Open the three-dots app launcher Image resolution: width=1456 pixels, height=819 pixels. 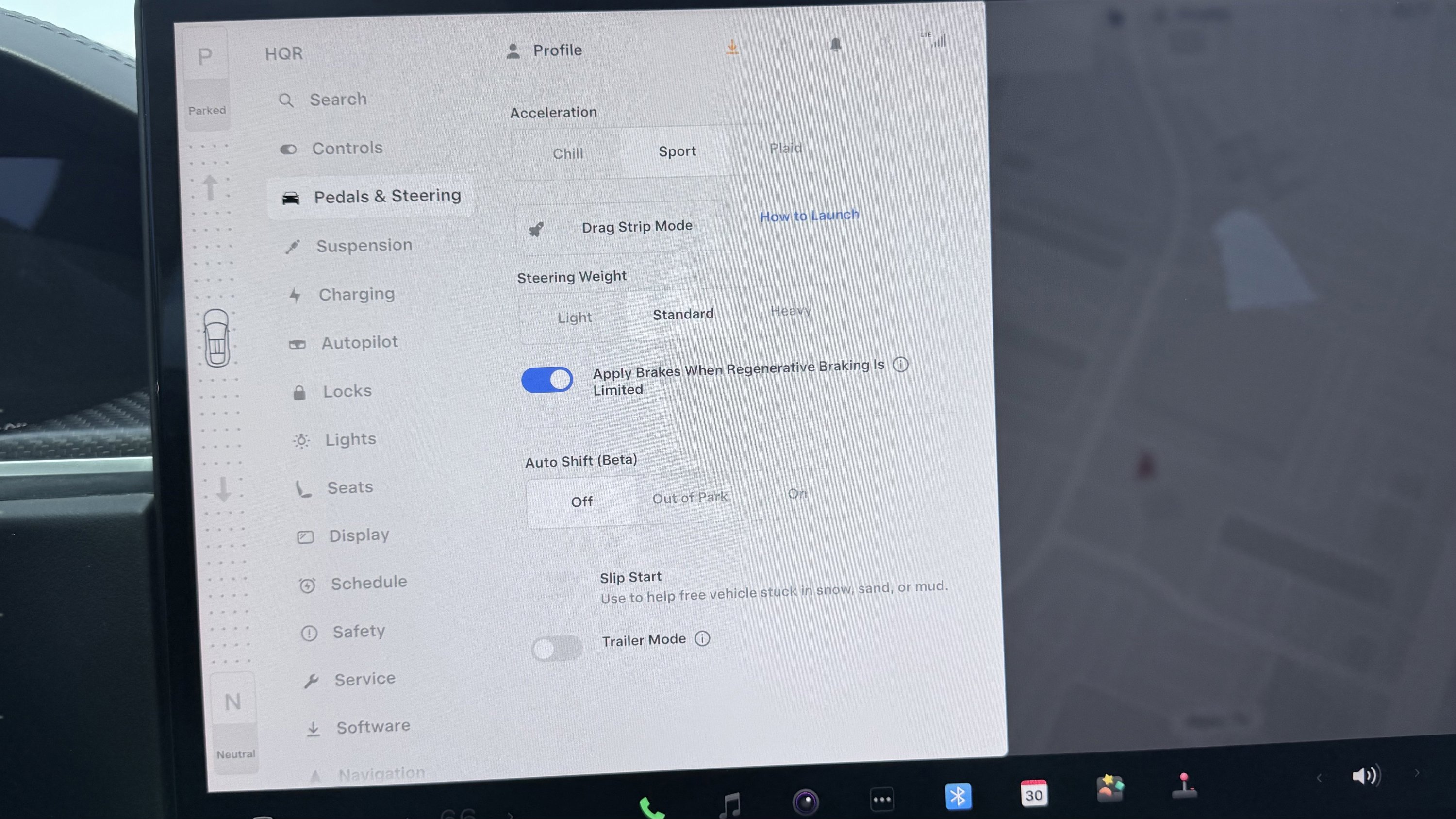pyautogui.click(x=882, y=799)
